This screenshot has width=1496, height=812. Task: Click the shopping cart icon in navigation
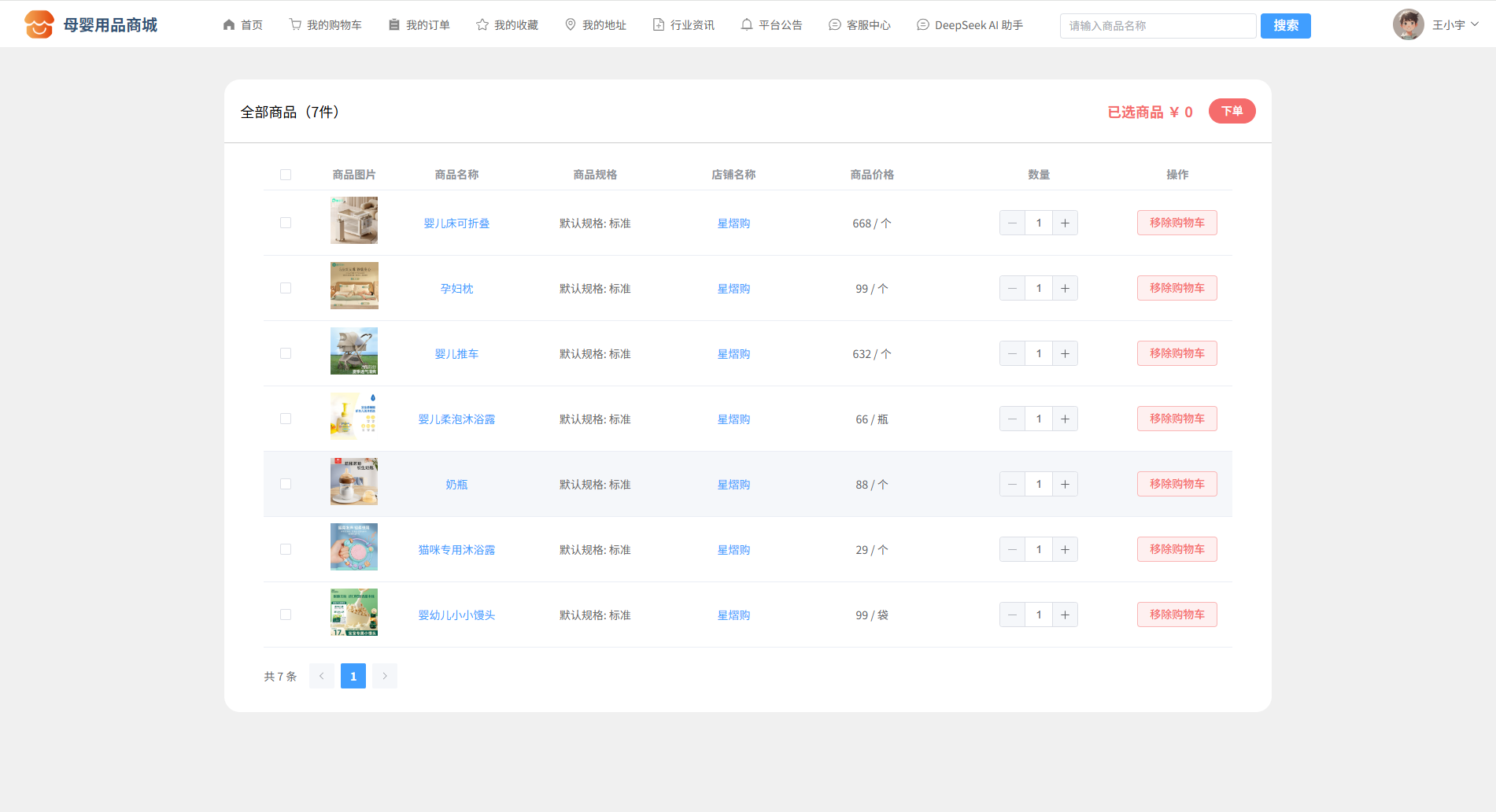(x=295, y=24)
